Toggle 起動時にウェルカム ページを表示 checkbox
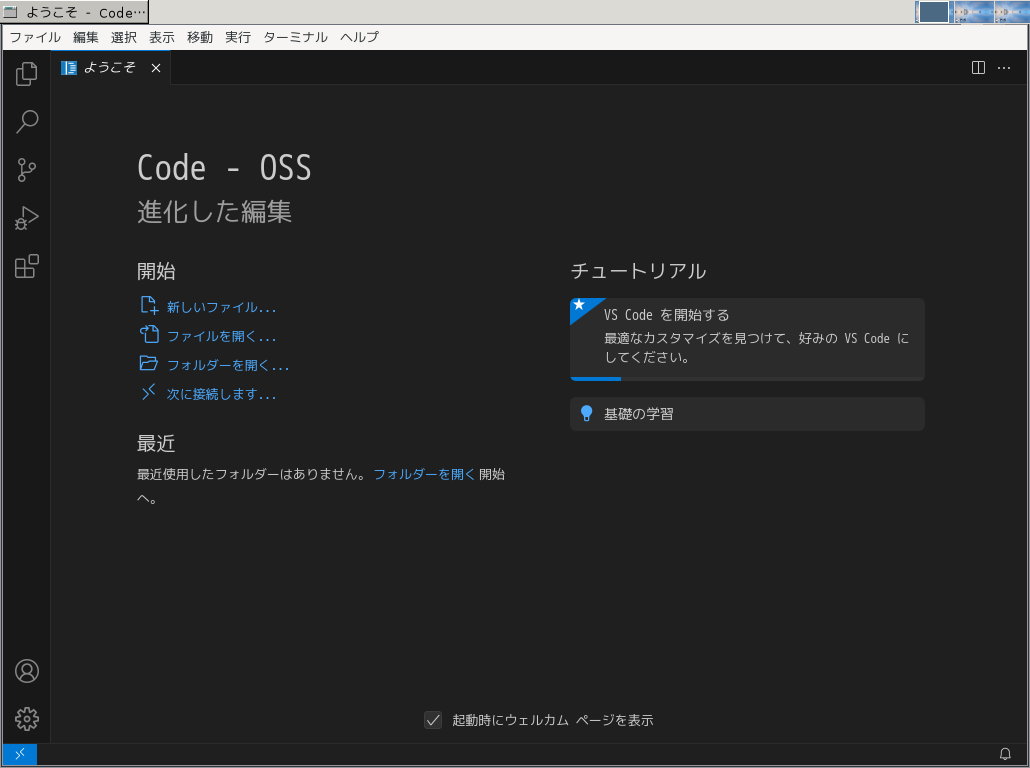The height and width of the screenshot is (768, 1030). tap(433, 720)
